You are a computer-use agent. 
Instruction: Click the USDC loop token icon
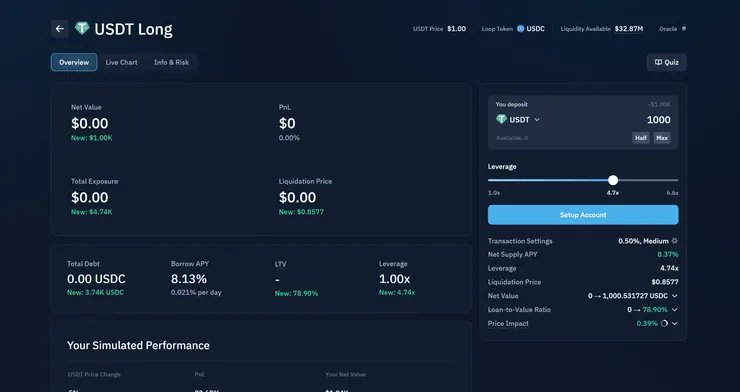coord(521,29)
